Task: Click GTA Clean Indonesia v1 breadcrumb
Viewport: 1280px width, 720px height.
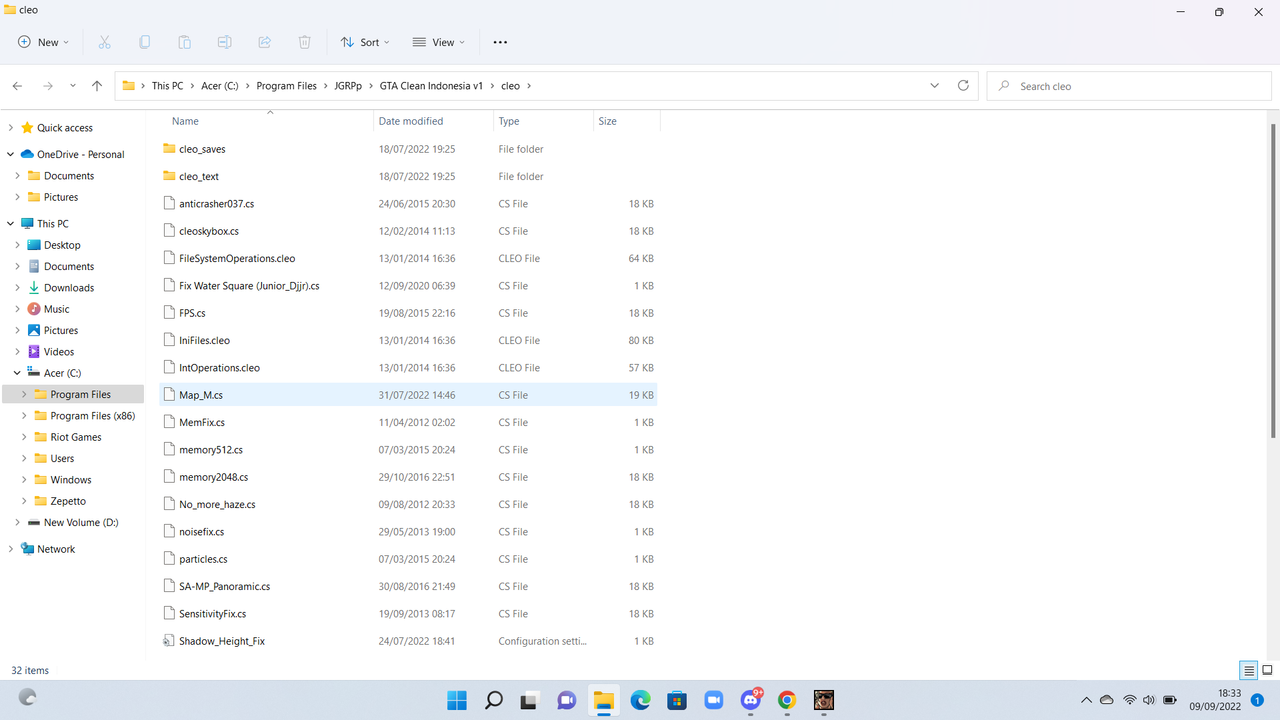Action: coord(431,86)
